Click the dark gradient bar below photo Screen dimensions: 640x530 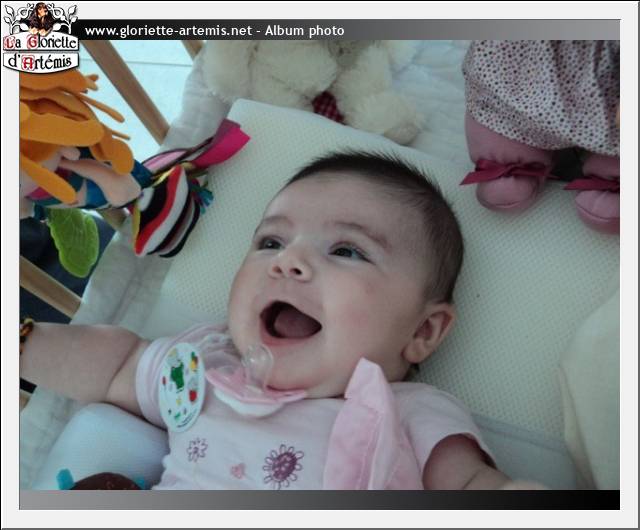tap(320, 499)
